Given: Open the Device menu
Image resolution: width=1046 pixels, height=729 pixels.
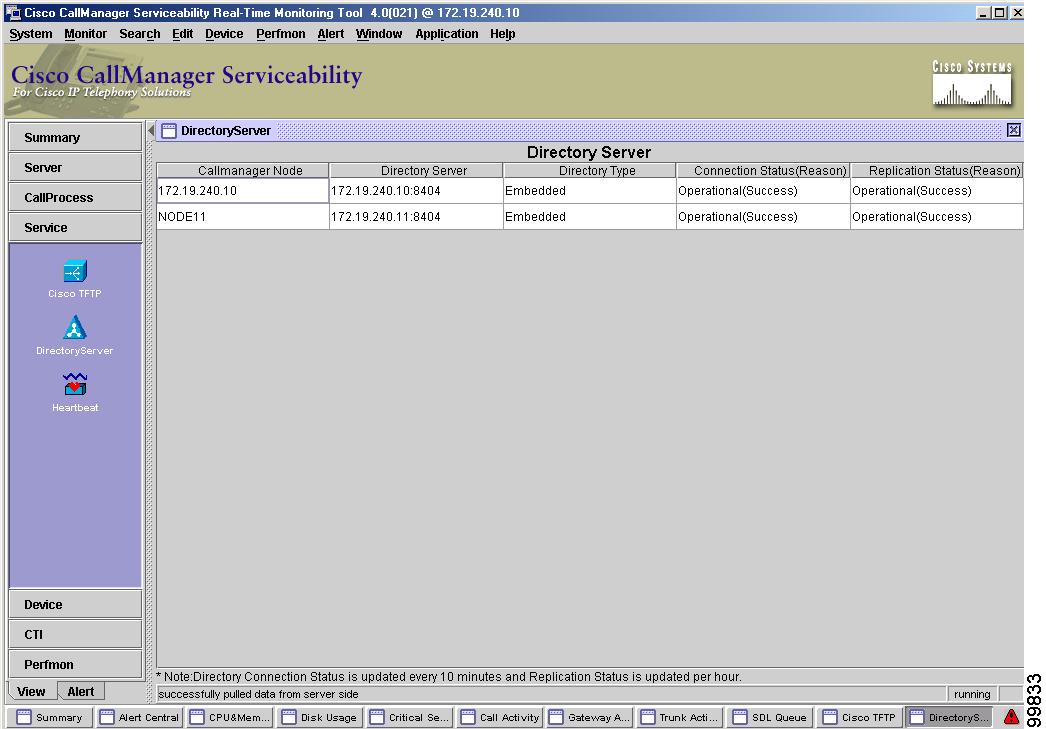Looking at the screenshot, I should tap(224, 34).
